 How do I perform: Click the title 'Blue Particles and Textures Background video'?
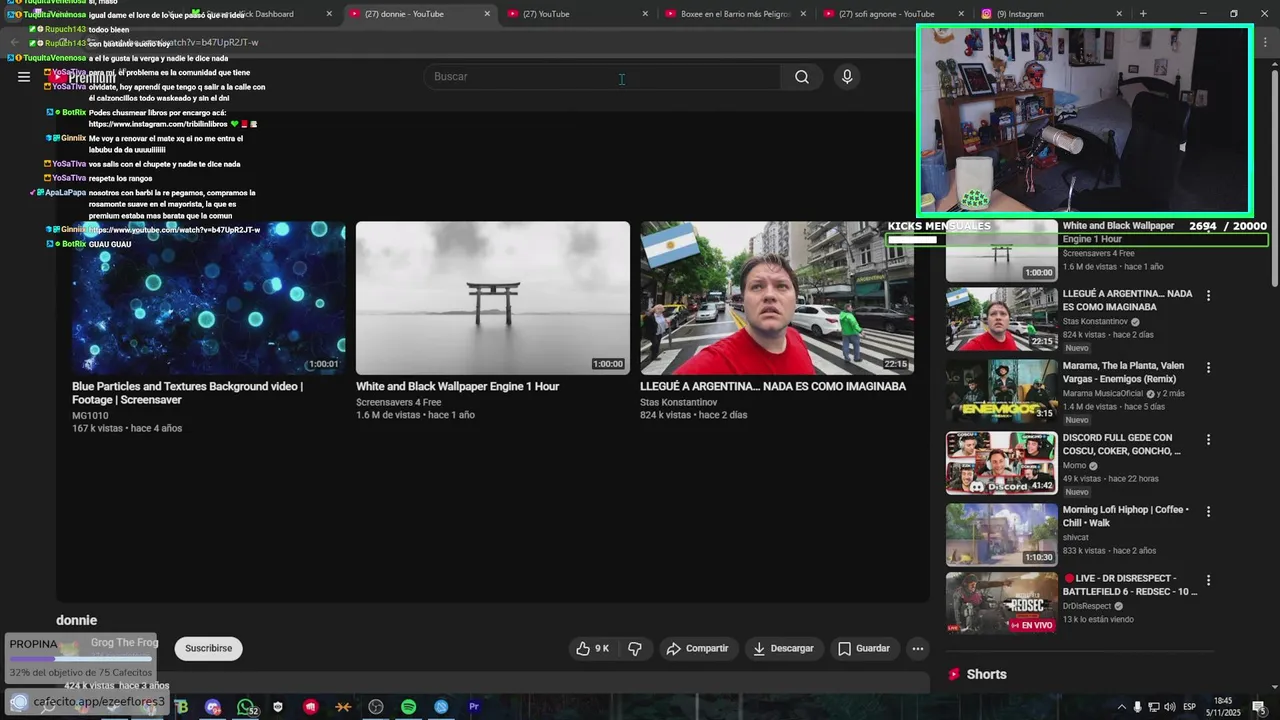point(187,393)
